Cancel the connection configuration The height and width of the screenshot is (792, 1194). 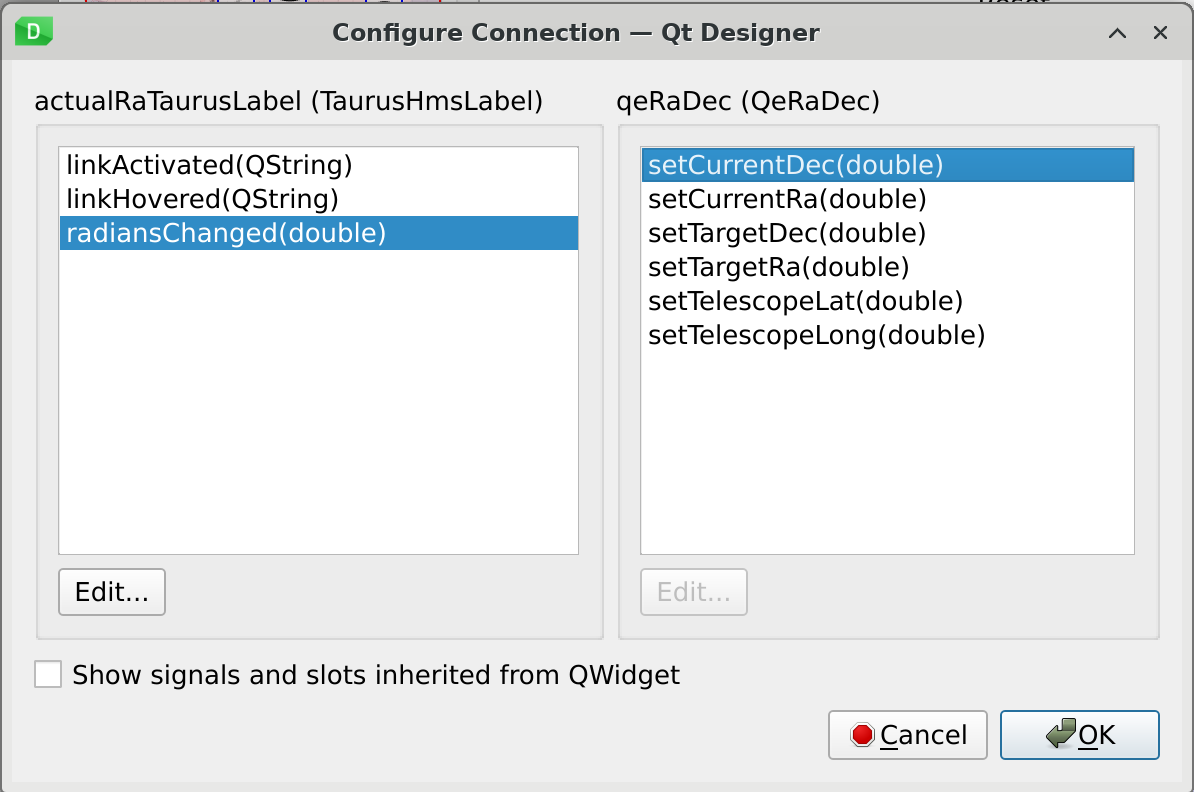[907, 735]
